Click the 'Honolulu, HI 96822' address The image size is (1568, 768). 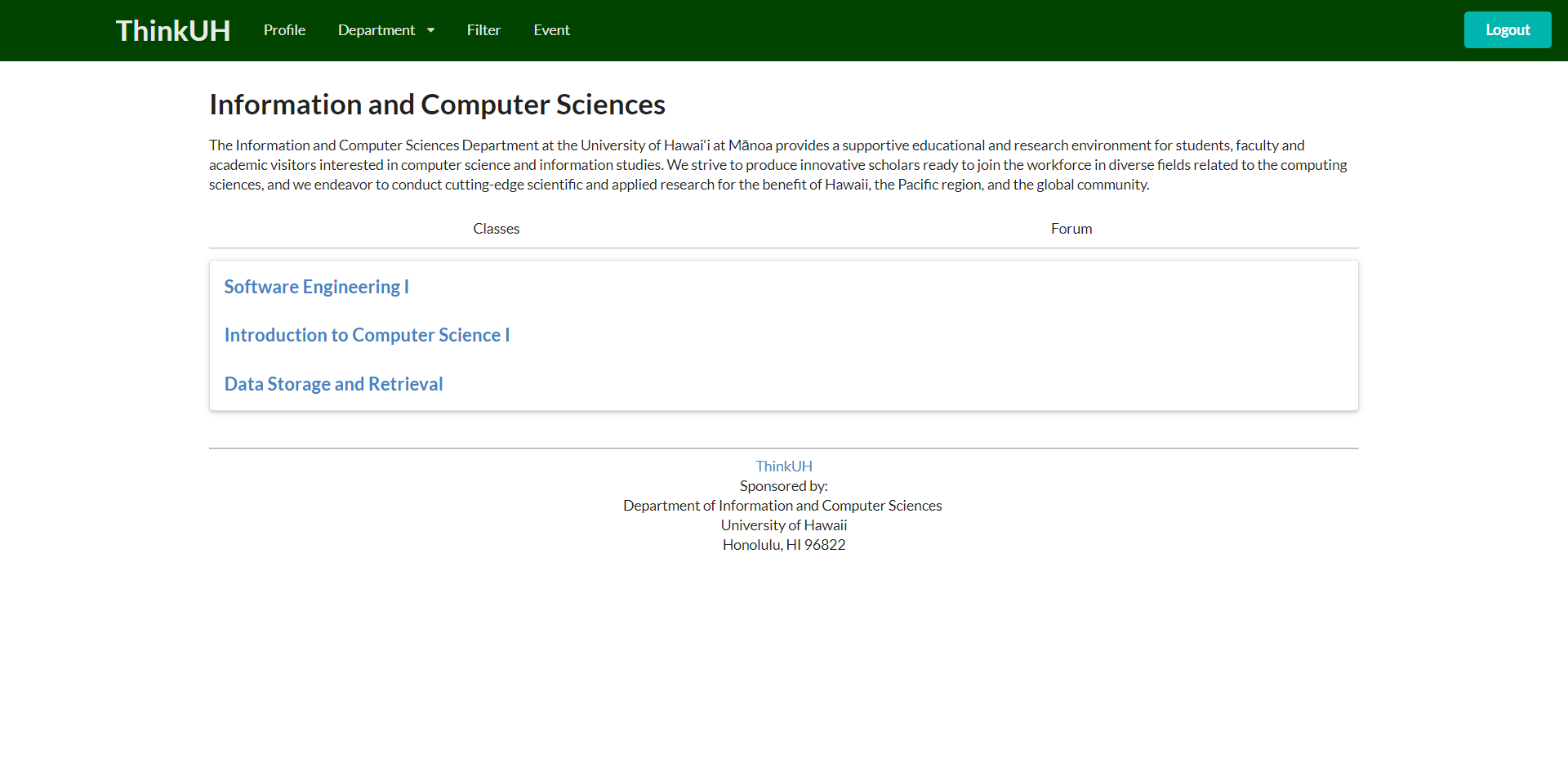[783, 545]
